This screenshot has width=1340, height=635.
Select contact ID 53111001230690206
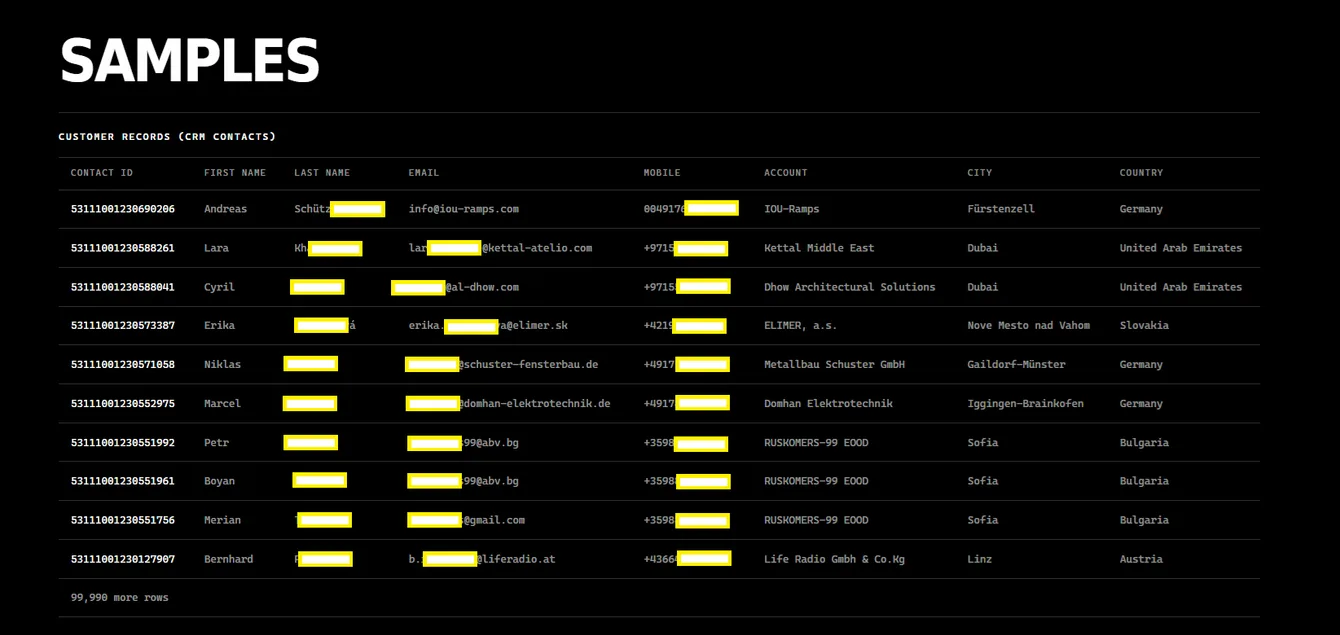[123, 209]
